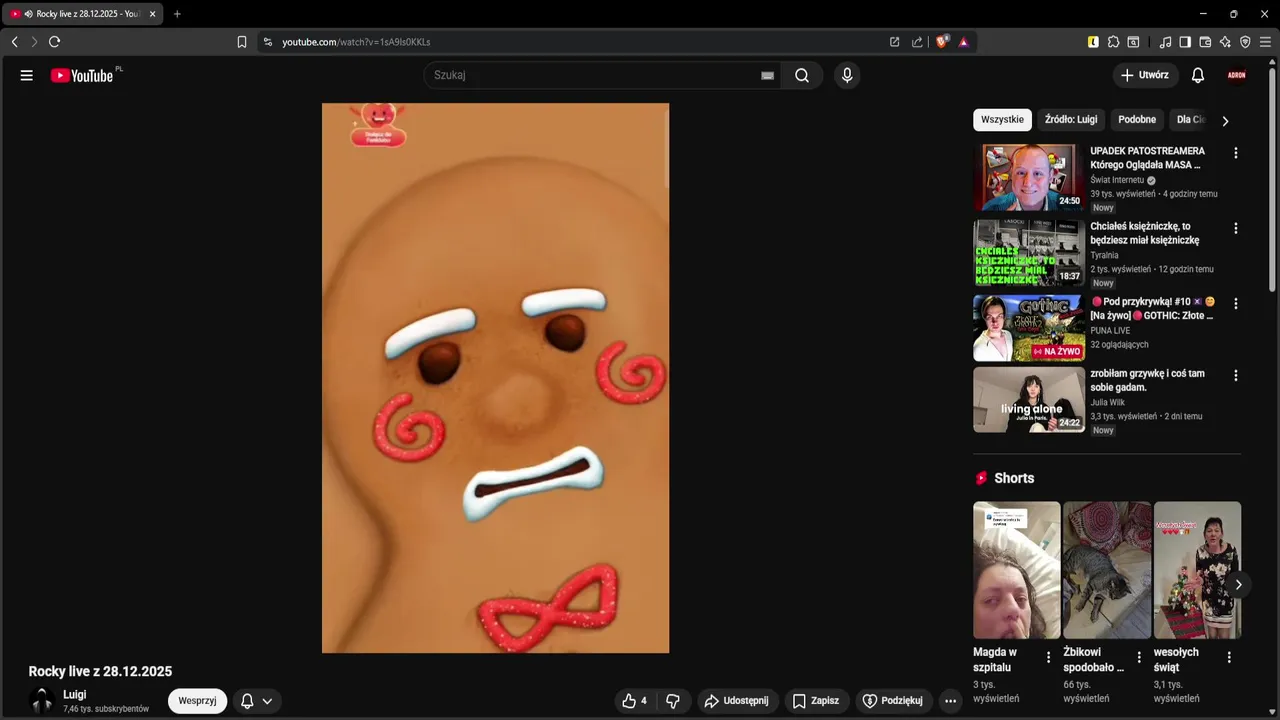
Task: Reload page with browser refresh icon
Action: 54,42
